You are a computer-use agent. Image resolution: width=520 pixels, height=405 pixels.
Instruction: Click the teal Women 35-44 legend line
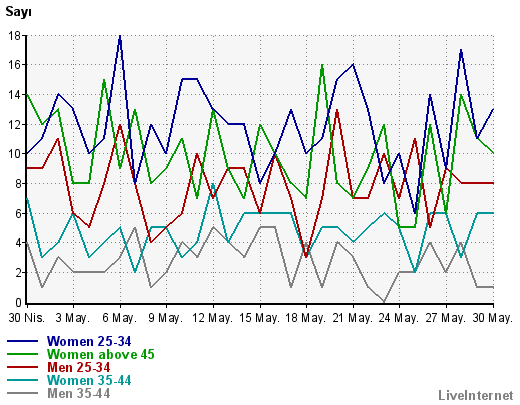click(x=22, y=380)
